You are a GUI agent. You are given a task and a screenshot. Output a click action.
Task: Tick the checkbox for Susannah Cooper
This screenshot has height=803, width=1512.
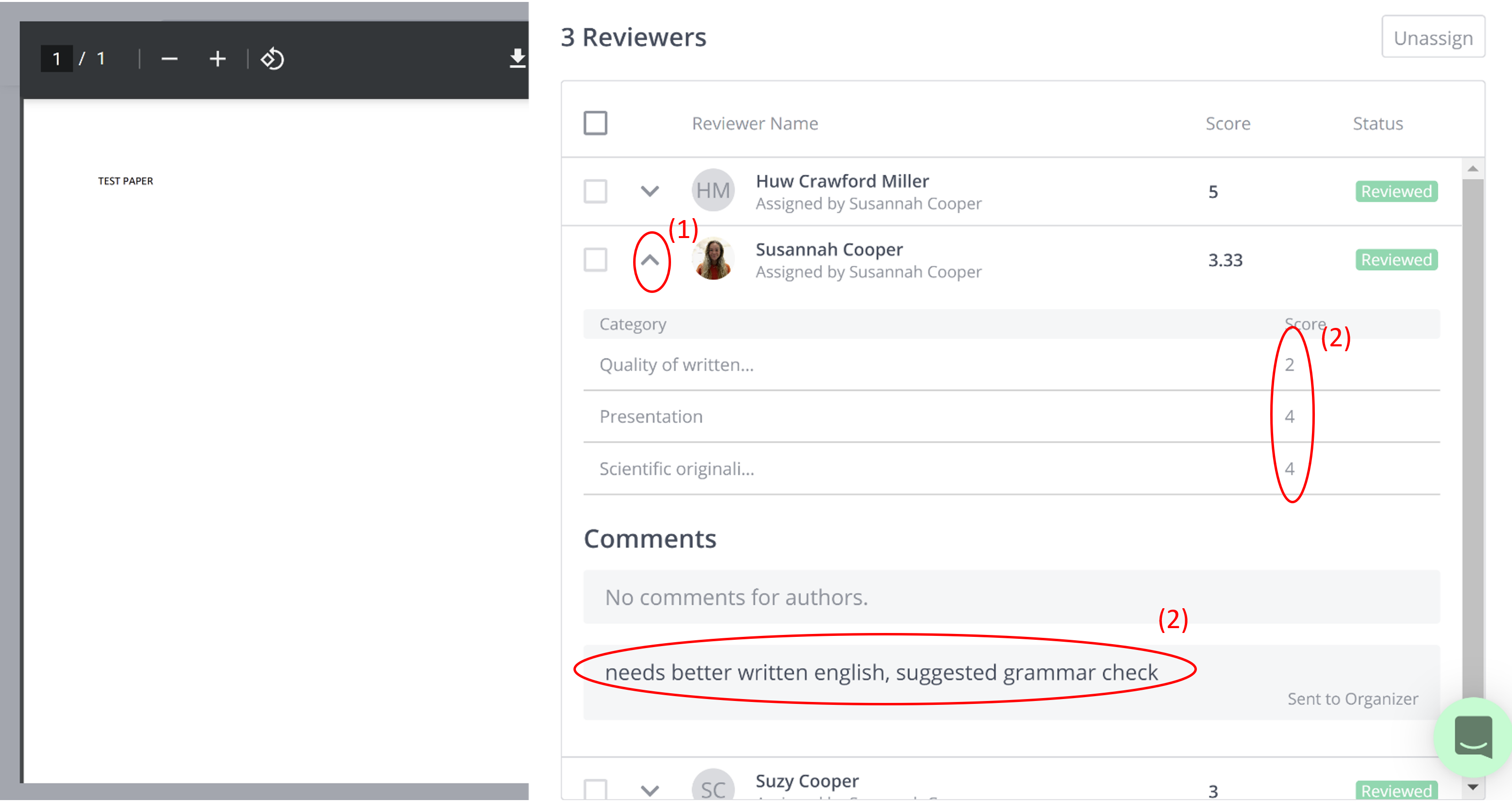click(x=595, y=259)
